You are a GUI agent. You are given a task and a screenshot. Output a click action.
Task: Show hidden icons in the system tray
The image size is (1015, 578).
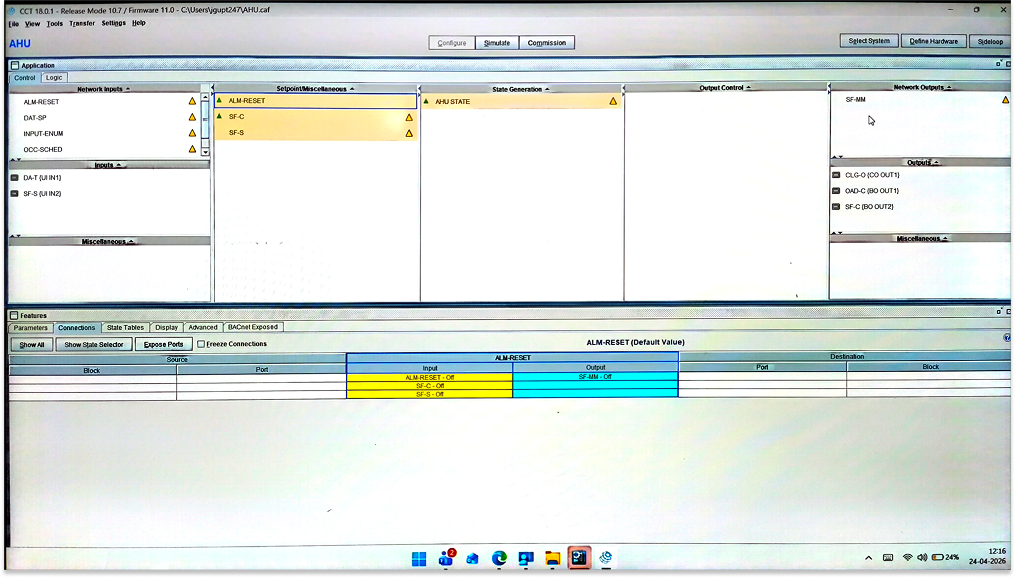point(869,558)
